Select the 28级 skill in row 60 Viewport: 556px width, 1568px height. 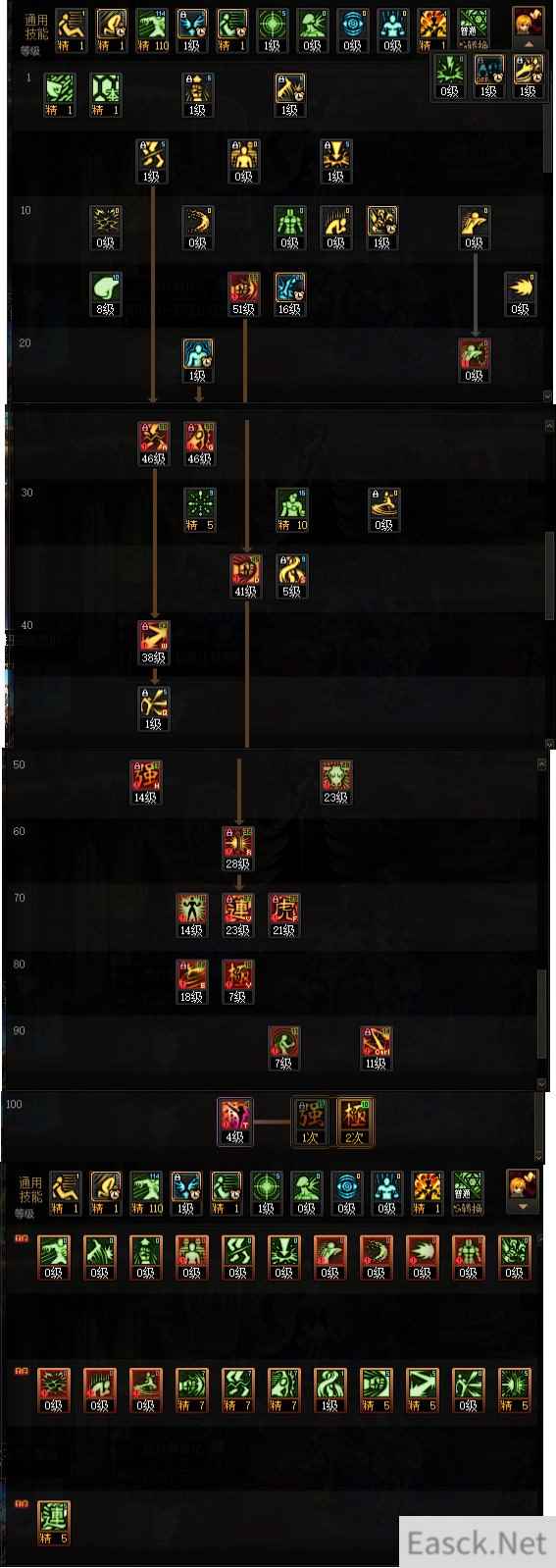[237, 849]
